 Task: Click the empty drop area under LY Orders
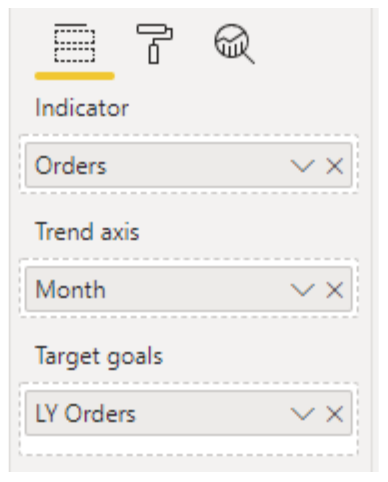(x=189, y=445)
